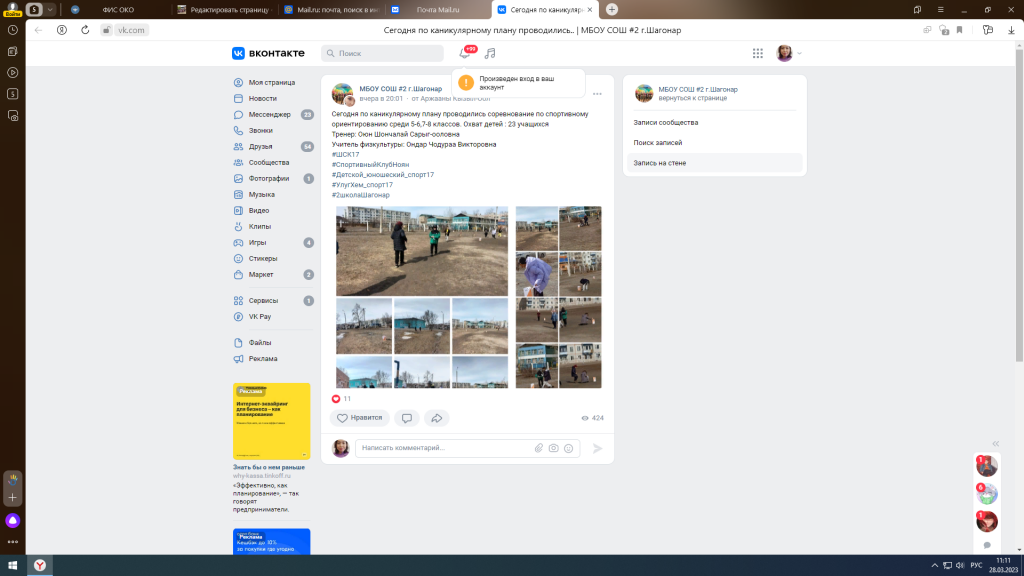Expand the collapsed chat sidebar chevron
1024x576 pixels.
point(995,443)
